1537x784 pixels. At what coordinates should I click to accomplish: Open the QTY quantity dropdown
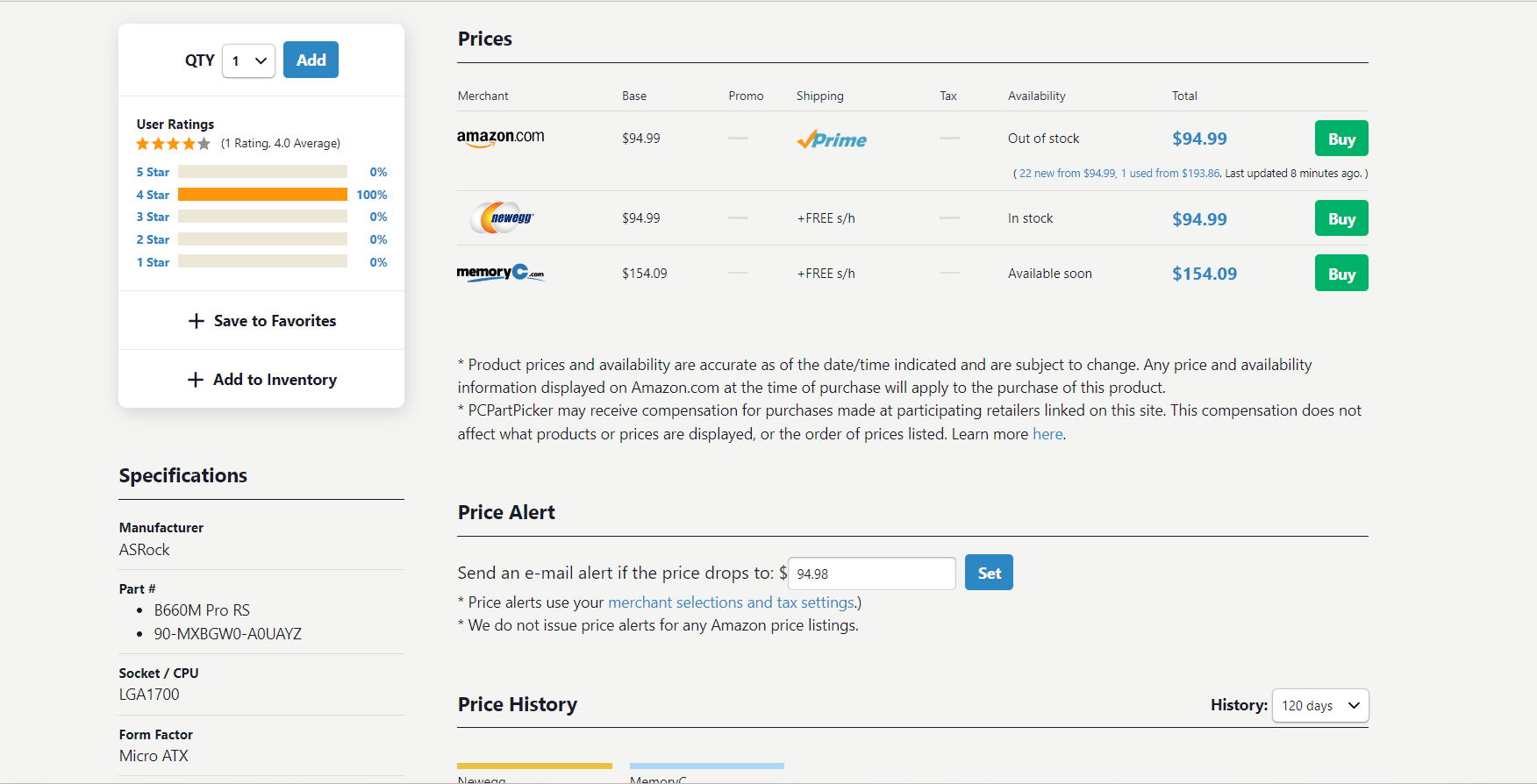248,61
